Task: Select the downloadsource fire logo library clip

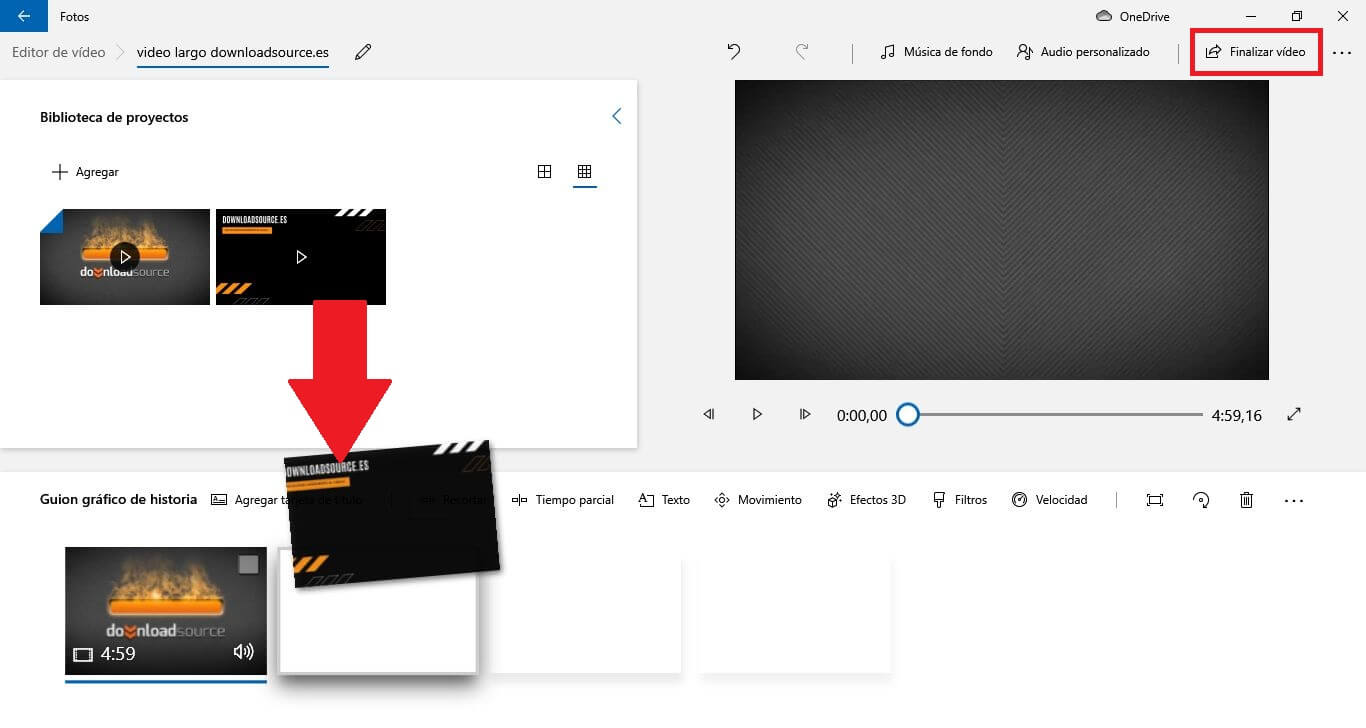Action: click(x=125, y=257)
